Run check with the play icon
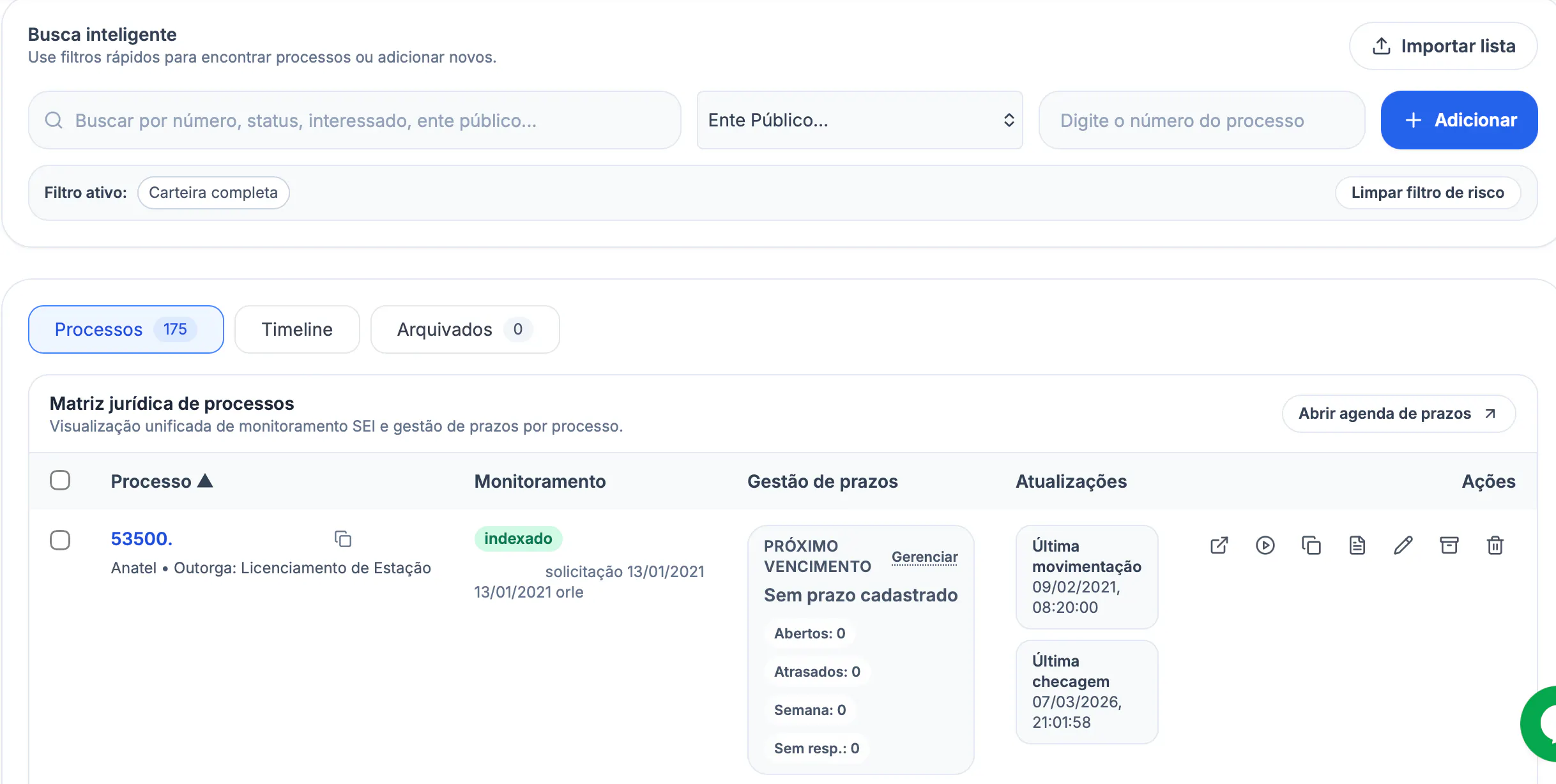 click(1265, 545)
